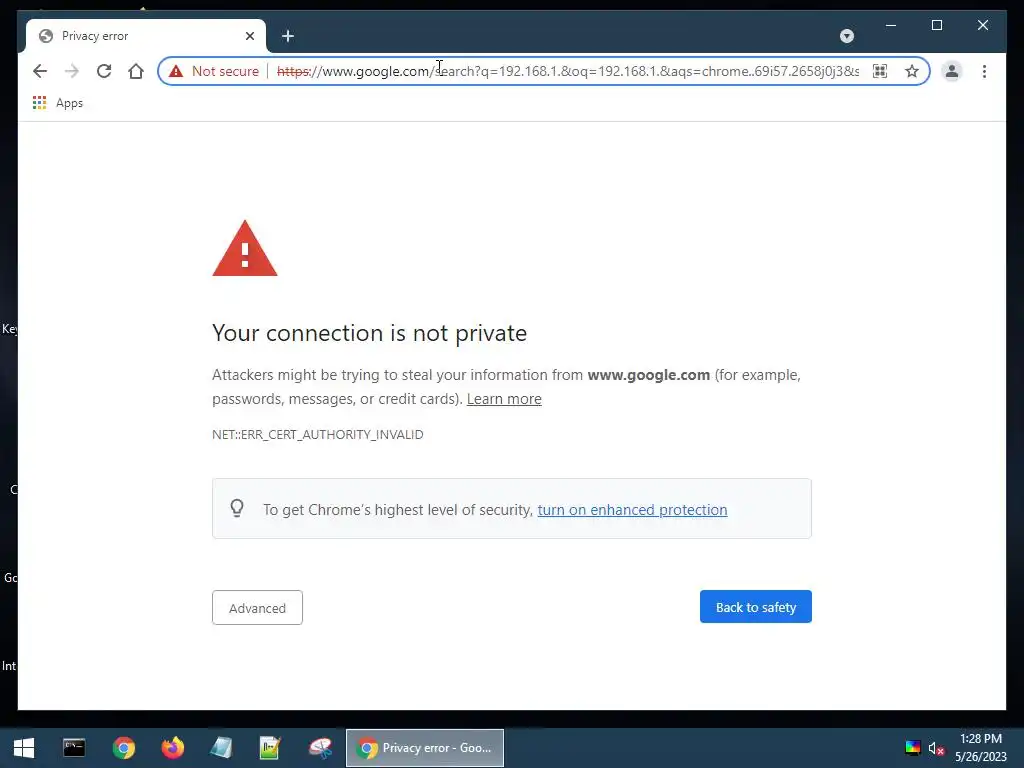Maximize the Chrome window
The width and height of the screenshot is (1024, 768).
936,25
